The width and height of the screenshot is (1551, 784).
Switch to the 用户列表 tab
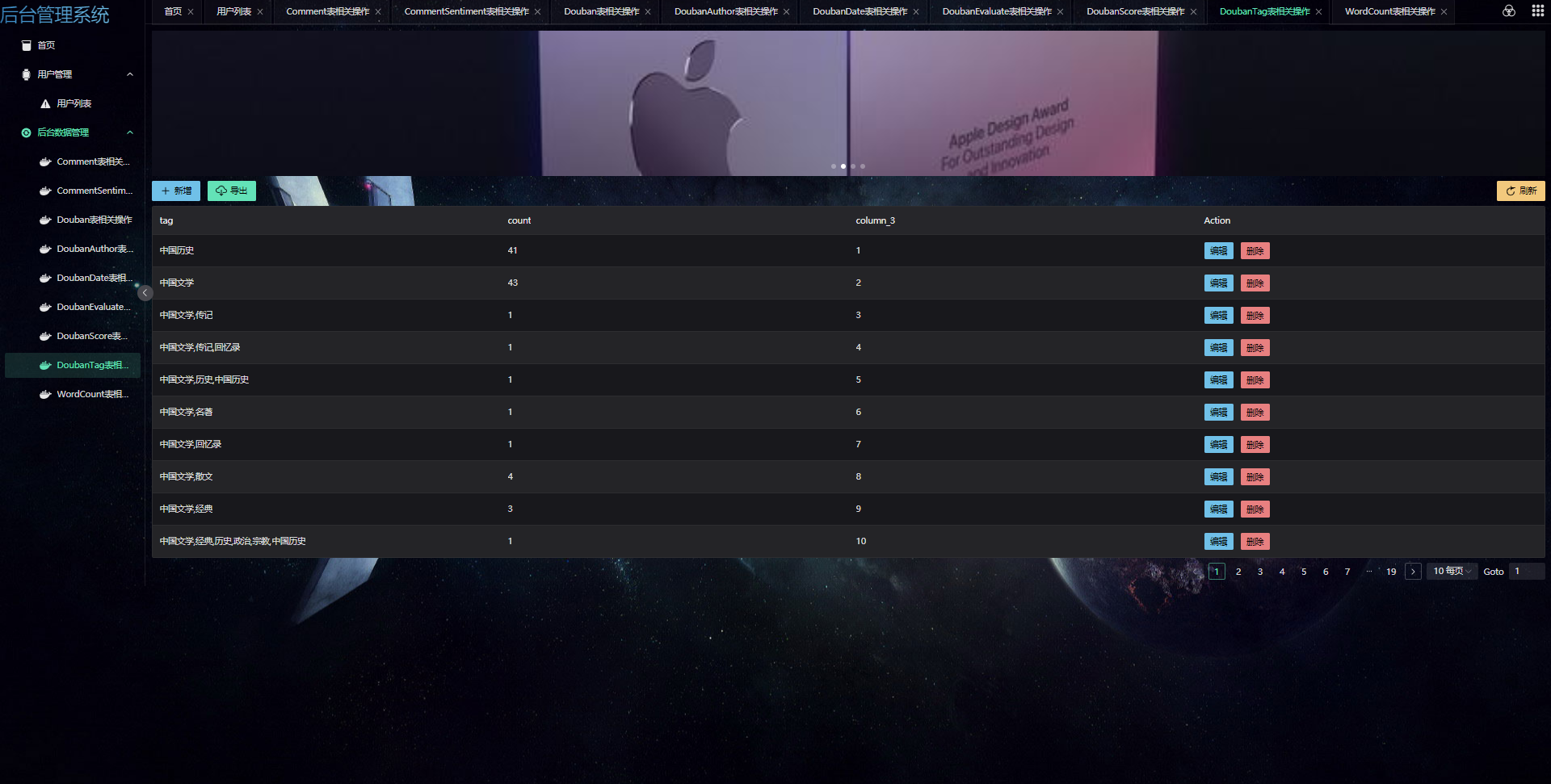tap(233, 12)
